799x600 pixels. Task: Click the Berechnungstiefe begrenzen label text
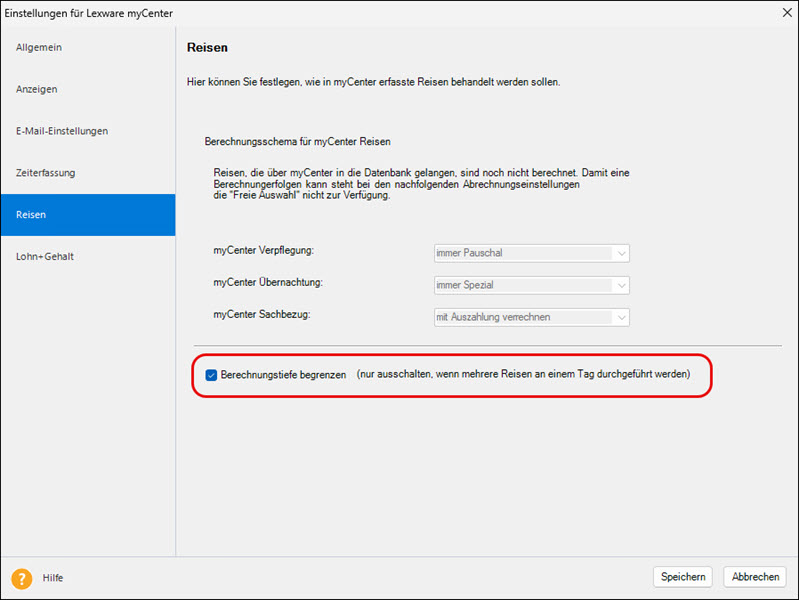pyautogui.click(x=283, y=375)
